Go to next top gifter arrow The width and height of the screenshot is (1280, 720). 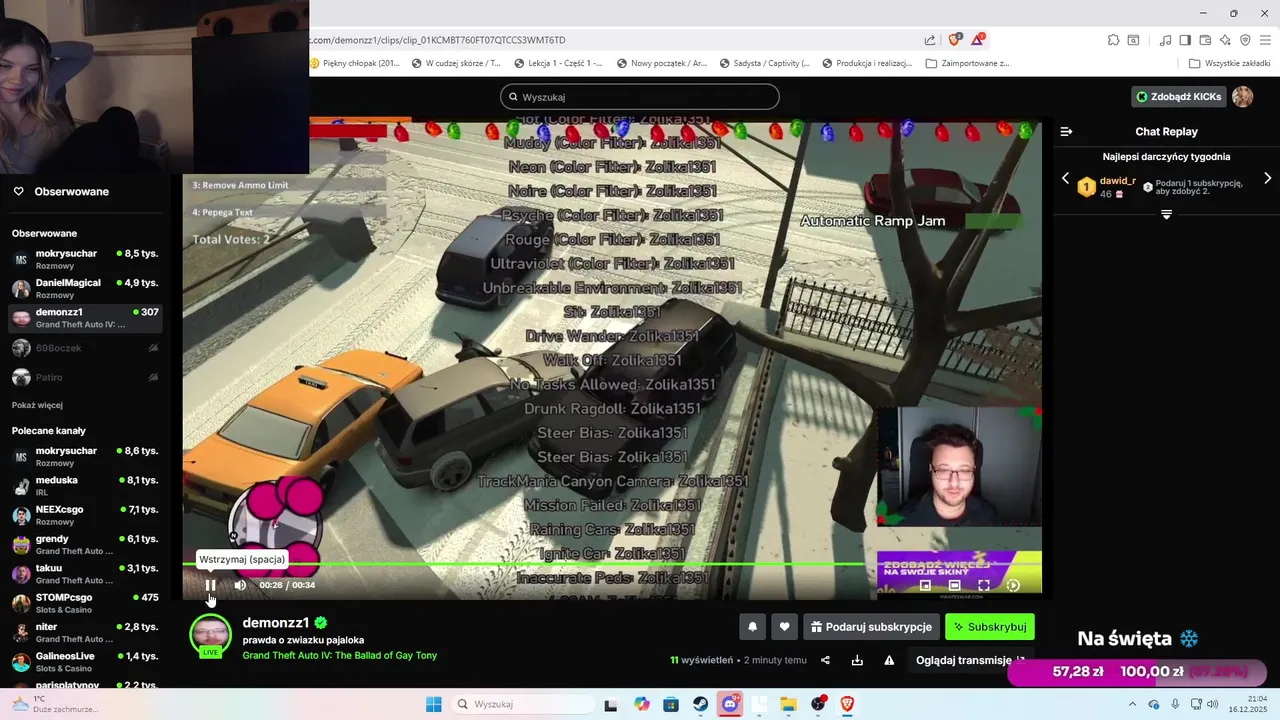click(x=1268, y=178)
